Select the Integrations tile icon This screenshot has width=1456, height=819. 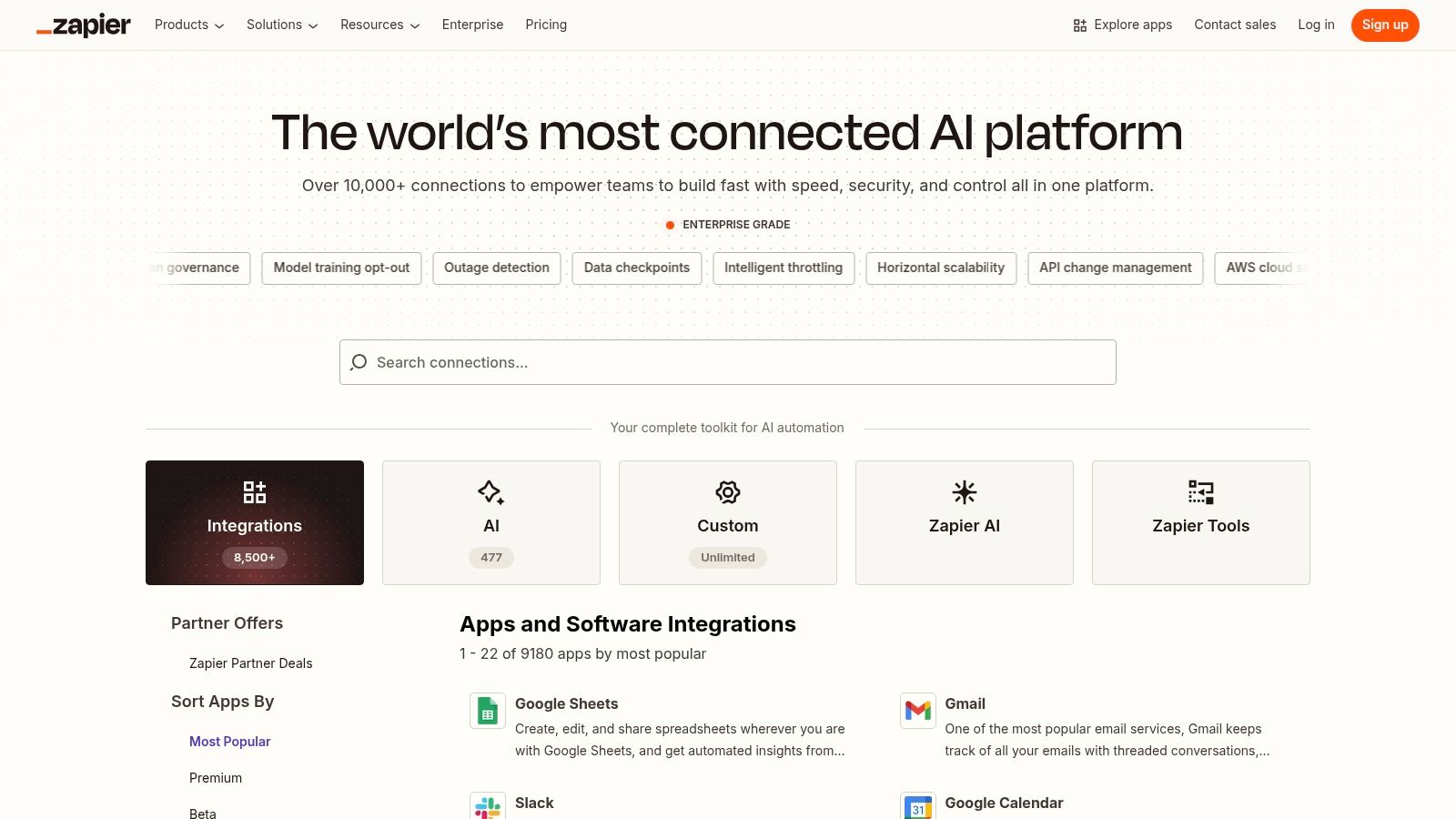(x=254, y=492)
